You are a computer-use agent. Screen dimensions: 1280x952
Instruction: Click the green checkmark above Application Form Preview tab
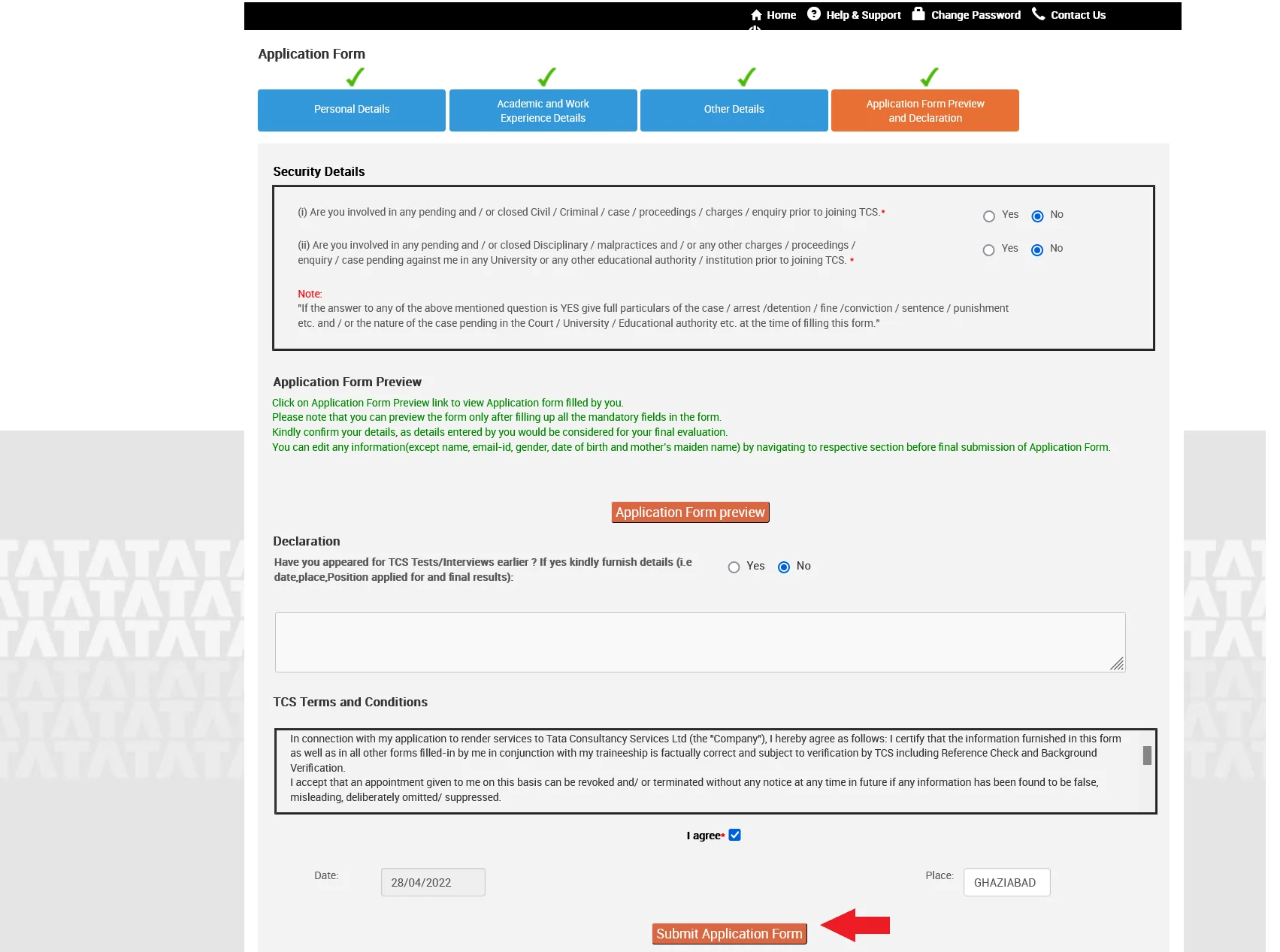click(929, 77)
